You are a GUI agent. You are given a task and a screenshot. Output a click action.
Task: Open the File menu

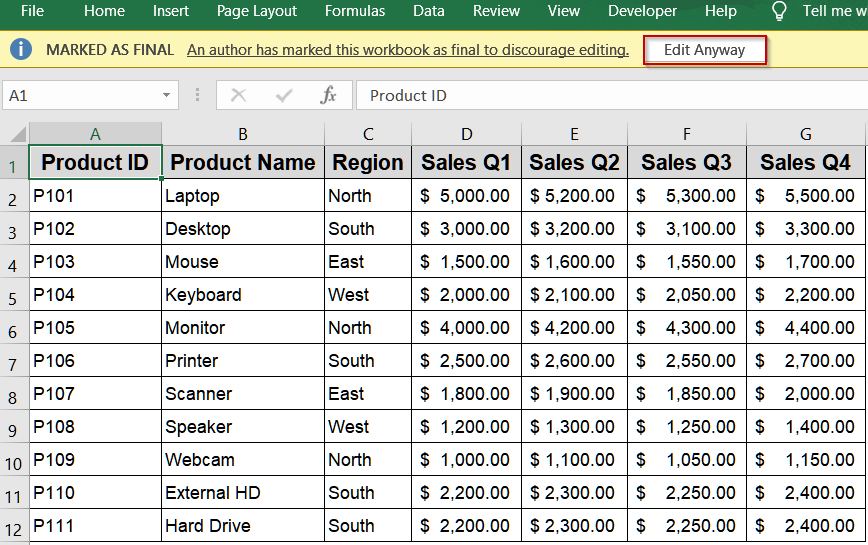[32, 11]
